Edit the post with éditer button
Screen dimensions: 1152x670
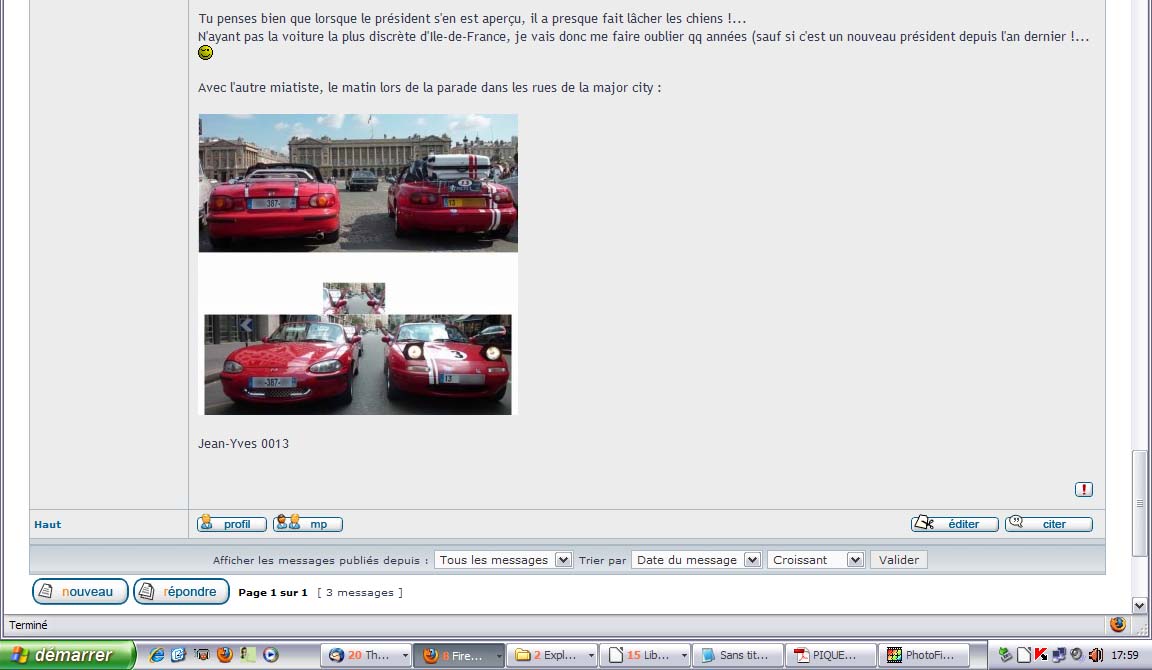click(x=954, y=524)
